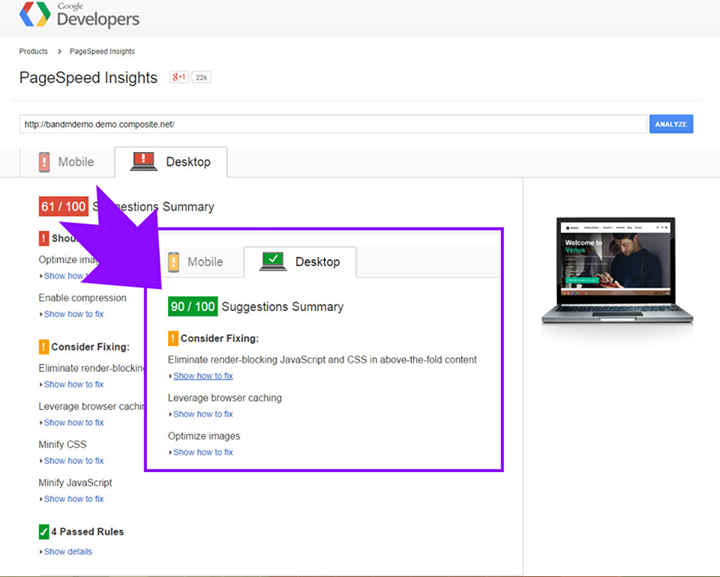Click the green desktop checkmark icon in overlay

coord(273,262)
